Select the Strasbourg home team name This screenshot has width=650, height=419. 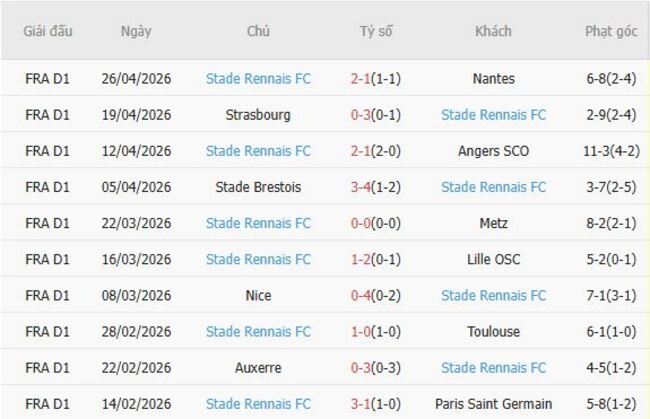258,115
